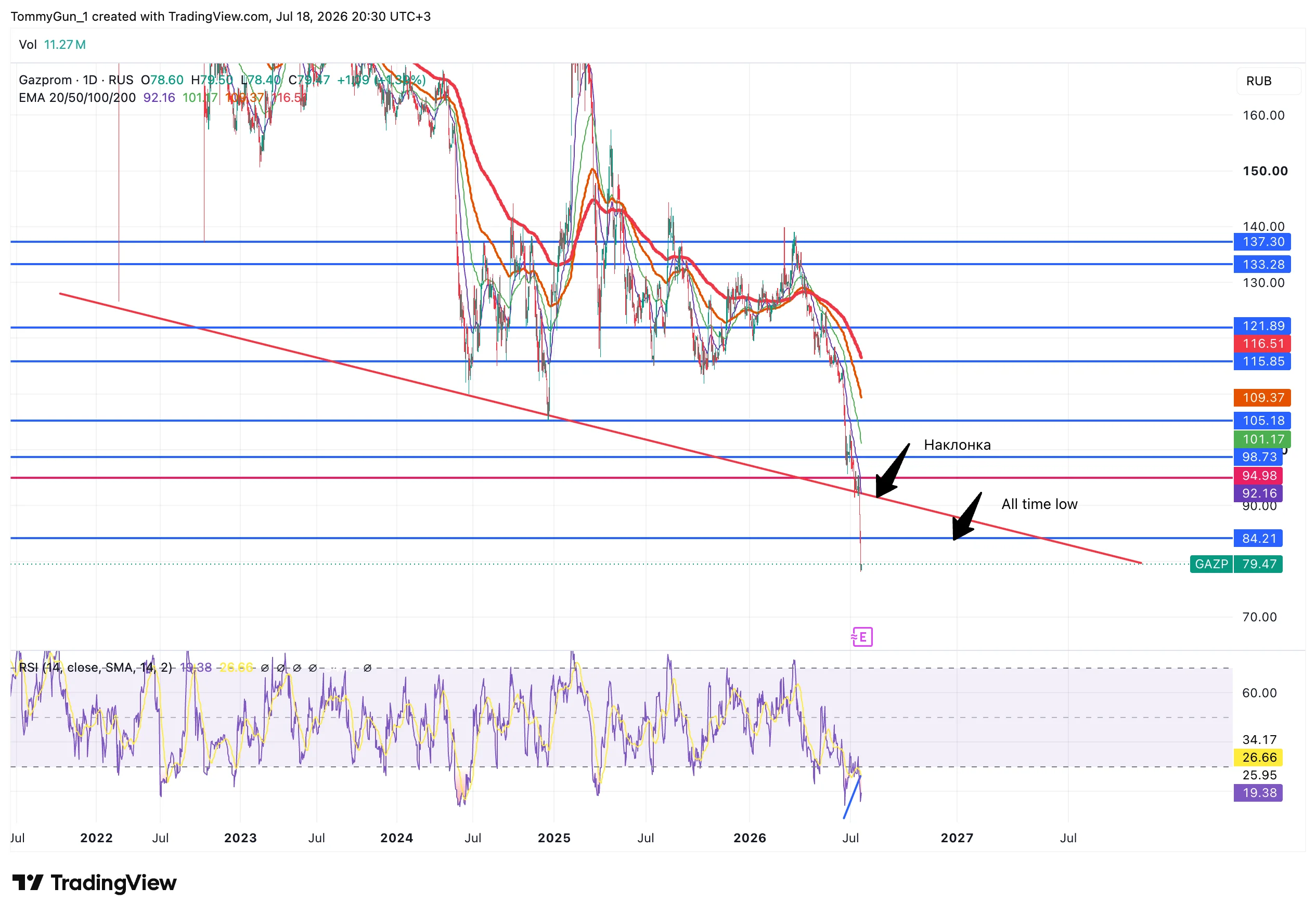This screenshot has width=1316, height=914.
Task: Select the EMA 20/50/100/200 indicator legend
Action: tap(77, 97)
